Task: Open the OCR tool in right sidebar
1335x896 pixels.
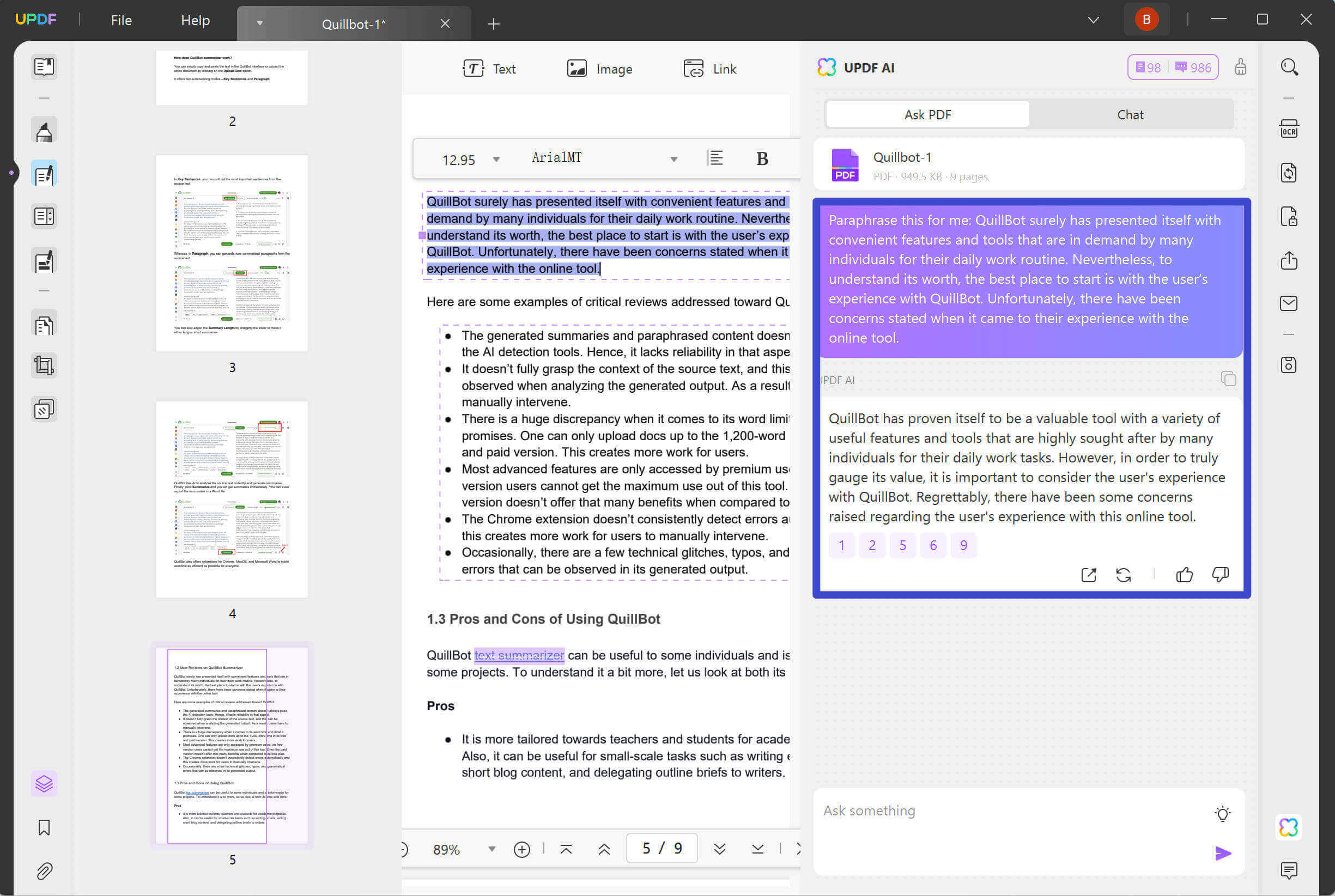Action: pos(1289,129)
